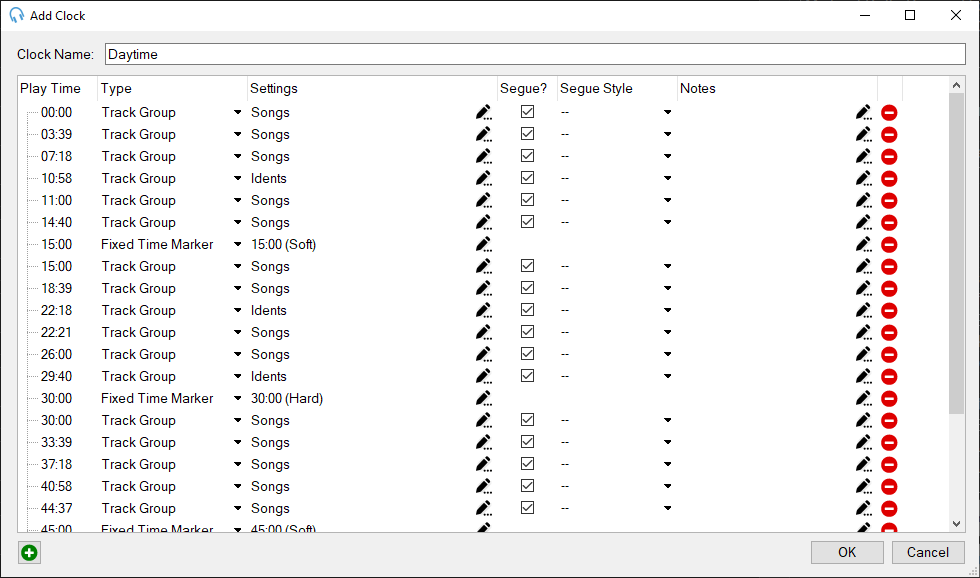980x578 pixels.
Task: Edit the 15:00 (Soft) marker settings
Action: tap(484, 245)
